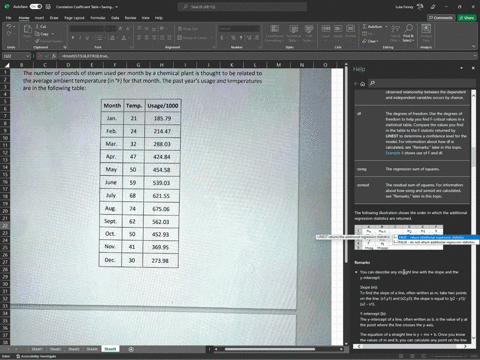Click the Fill Color bucket

pos(113,38)
